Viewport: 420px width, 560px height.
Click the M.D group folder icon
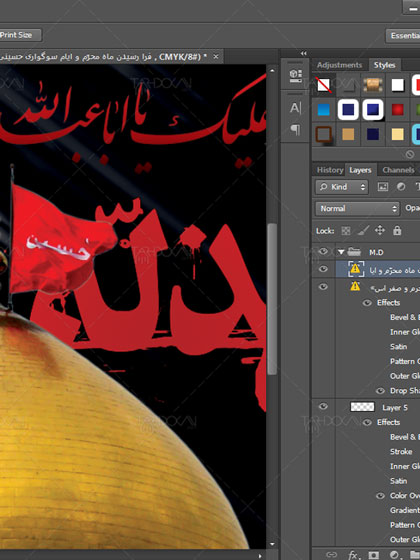click(354, 252)
